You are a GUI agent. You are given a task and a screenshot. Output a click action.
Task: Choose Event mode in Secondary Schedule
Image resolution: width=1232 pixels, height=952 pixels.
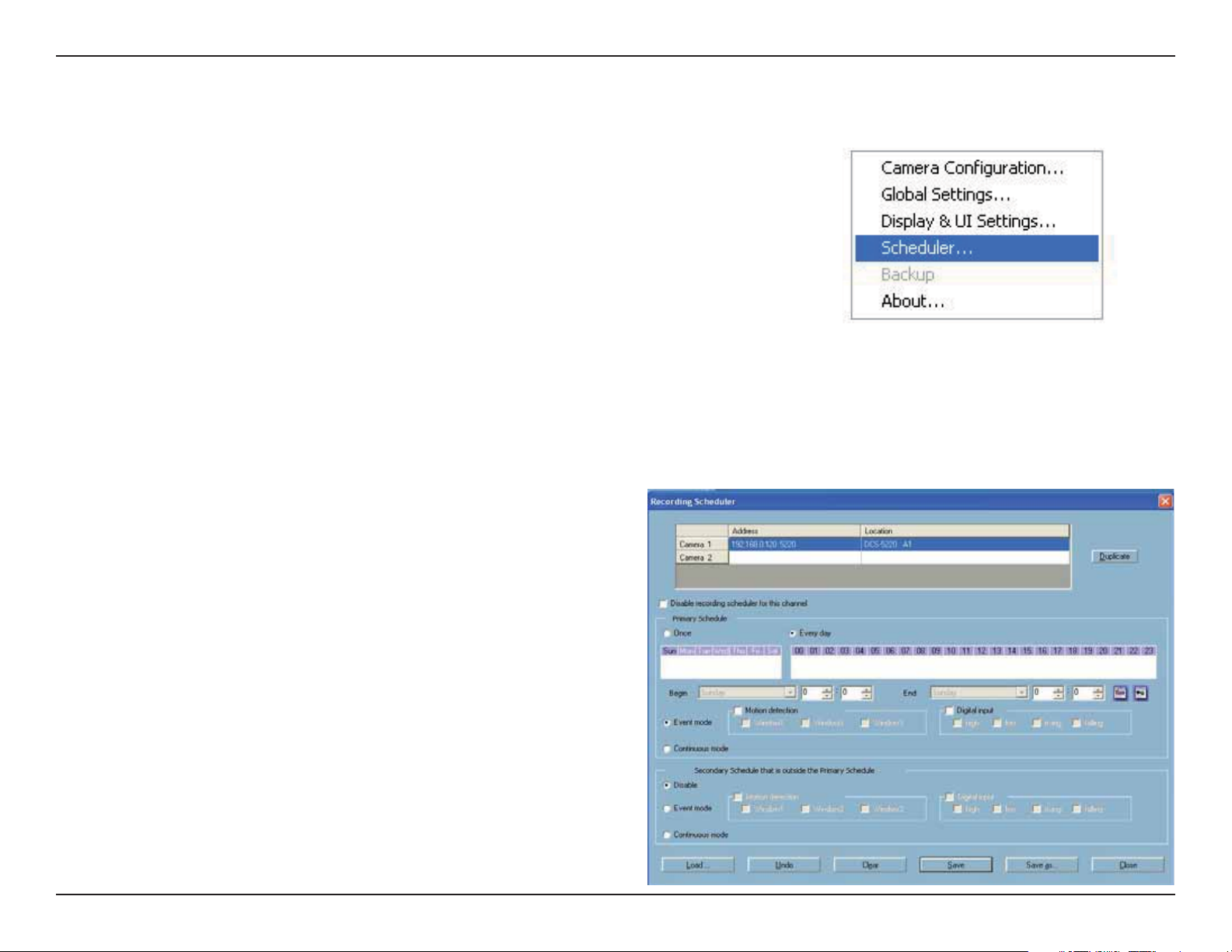pos(667,808)
